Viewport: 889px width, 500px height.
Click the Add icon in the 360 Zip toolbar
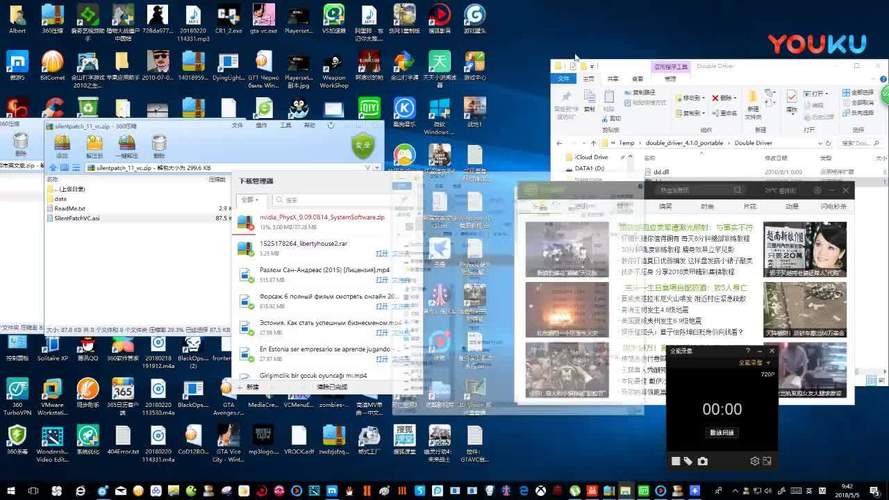[x=62, y=147]
